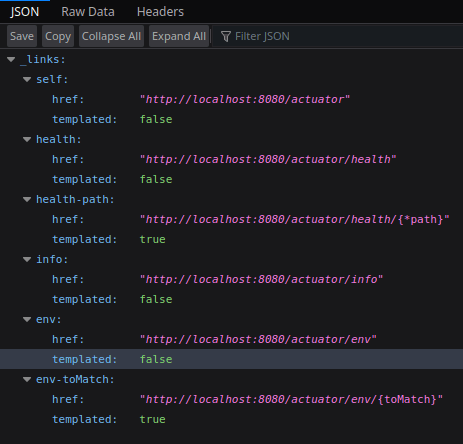463x444 pixels.
Task: Select the env-toMatch key label
Action: [75, 379]
